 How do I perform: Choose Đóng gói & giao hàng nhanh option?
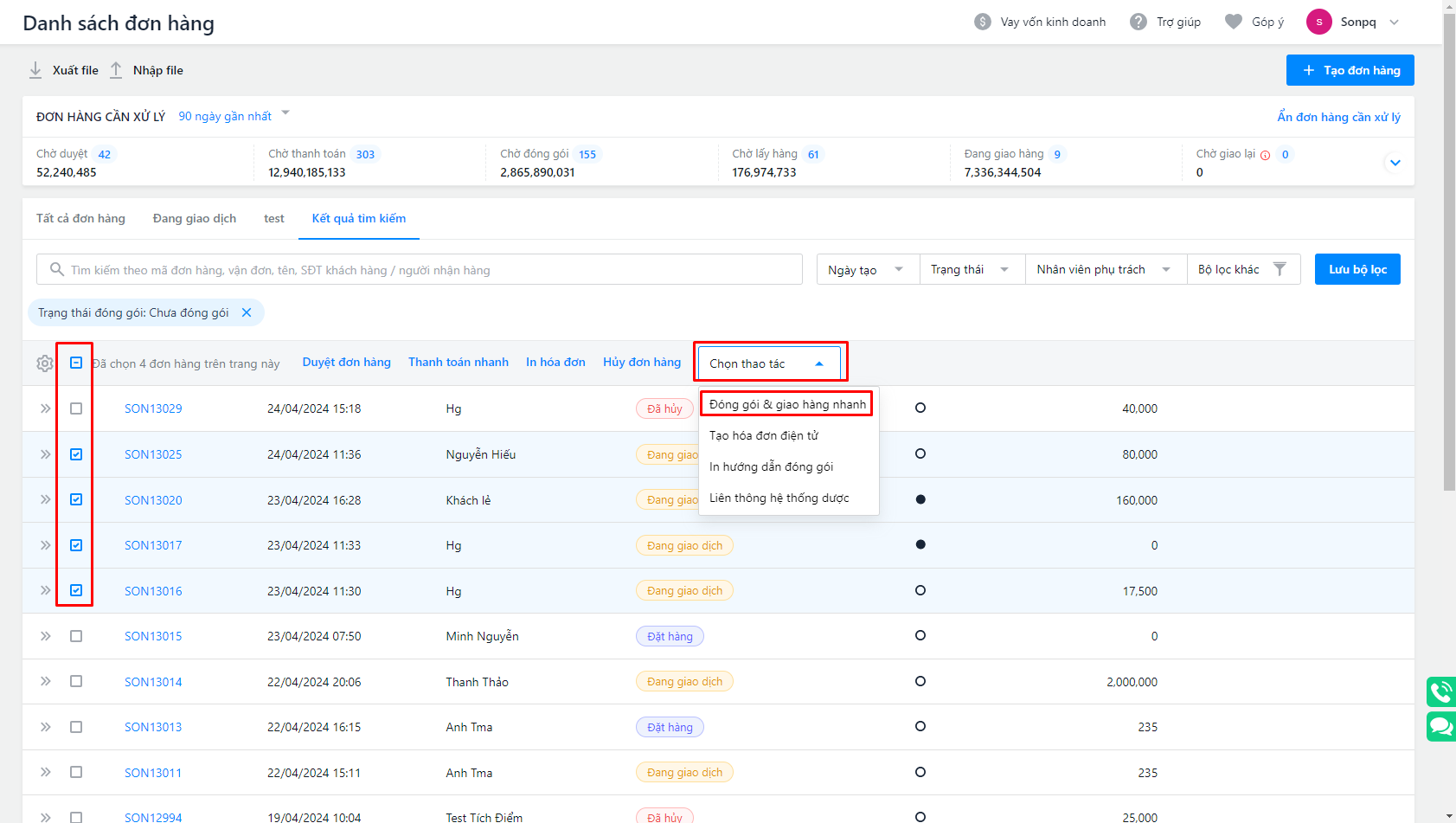787,404
